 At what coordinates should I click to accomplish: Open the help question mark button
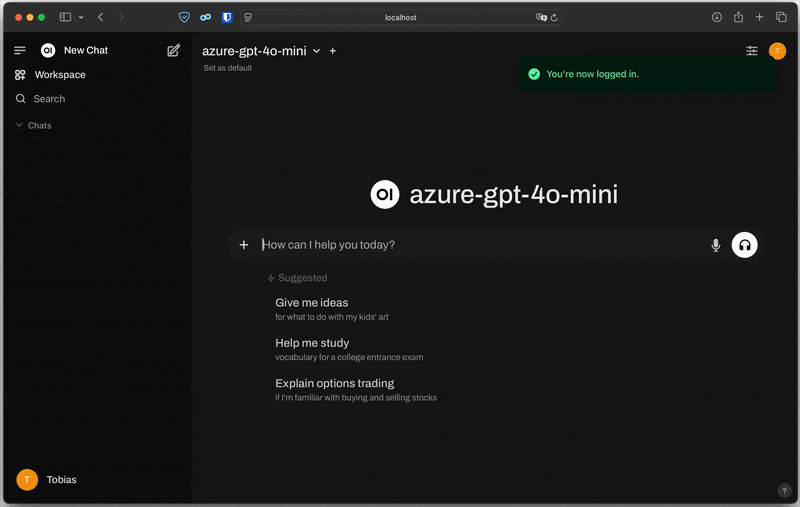784,491
